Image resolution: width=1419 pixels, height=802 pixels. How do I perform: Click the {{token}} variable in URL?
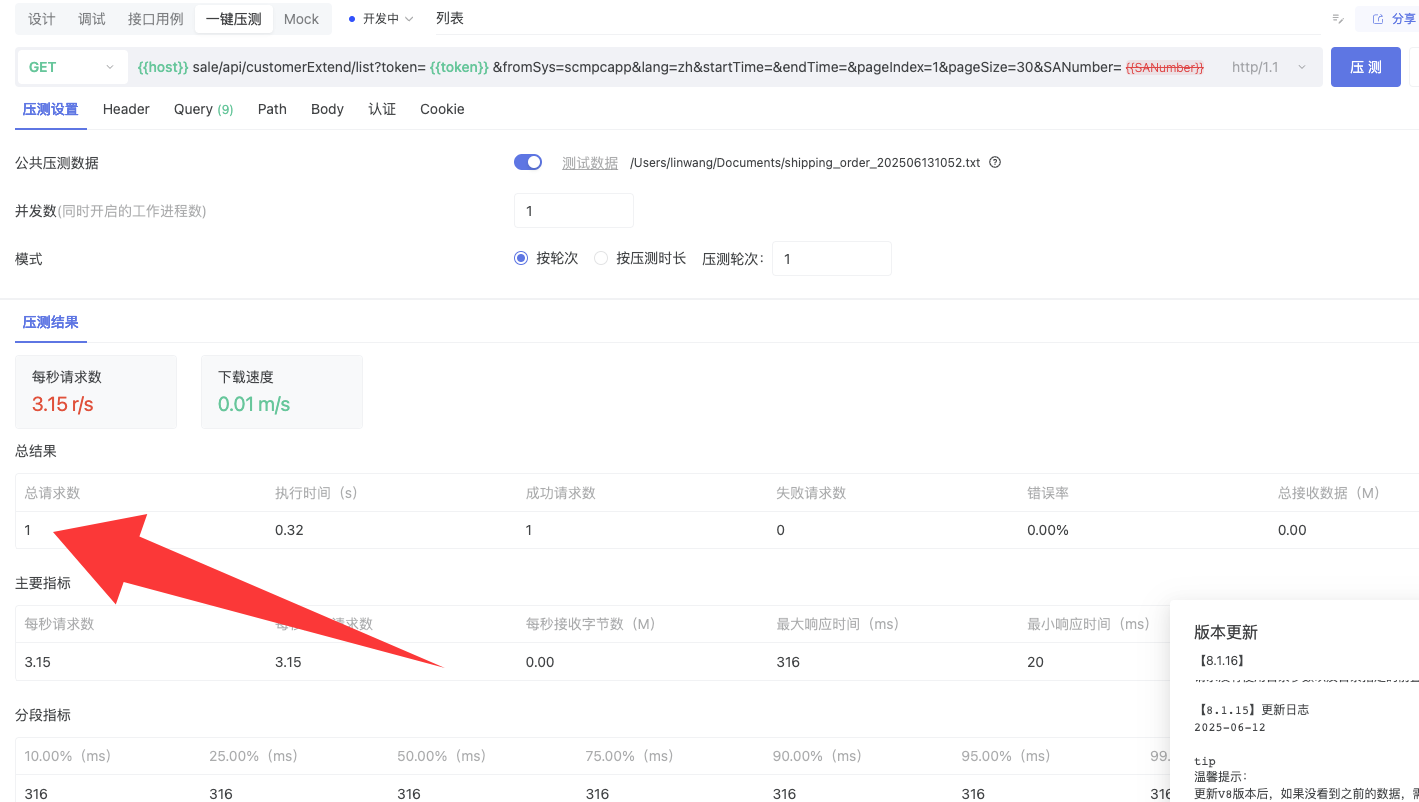coord(459,67)
